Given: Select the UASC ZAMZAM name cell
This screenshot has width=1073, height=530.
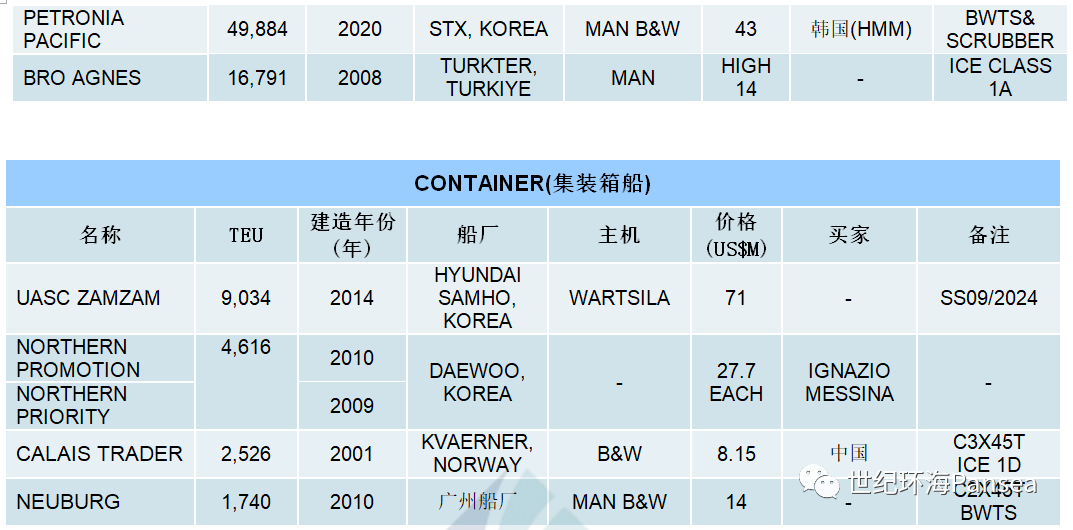Looking at the screenshot, I should point(100,298).
